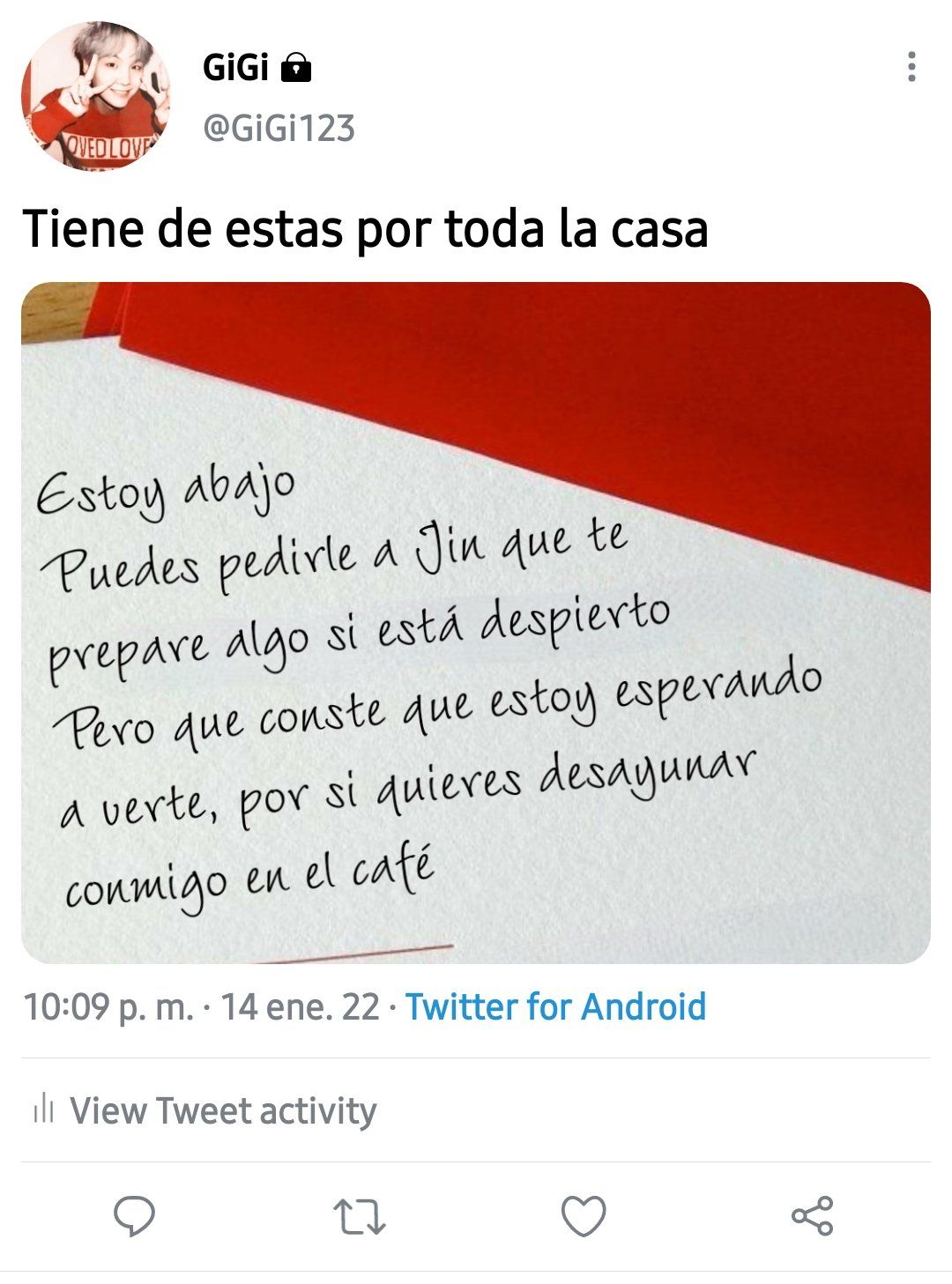952x1284 pixels.
Task: Click the 'conmigo en el café' line in the image
Action: (x=249, y=878)
